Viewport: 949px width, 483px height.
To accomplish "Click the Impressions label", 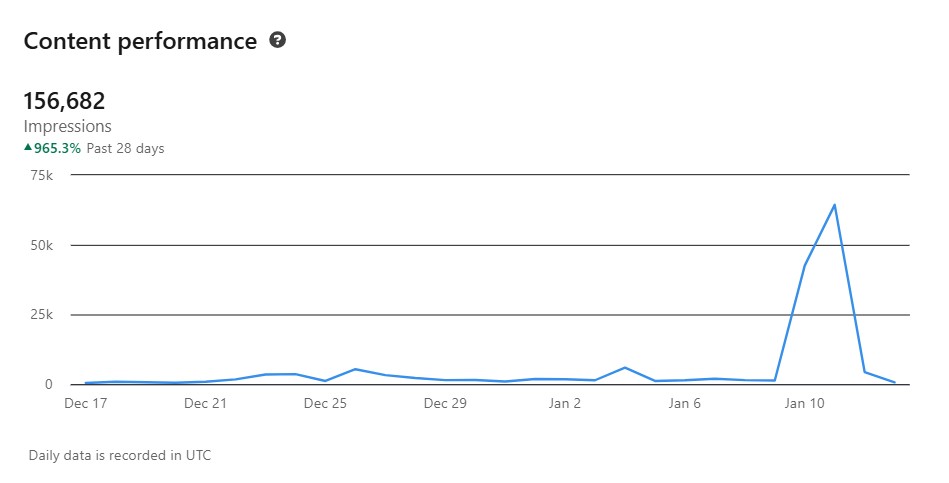I will click(x=67, y=127).
